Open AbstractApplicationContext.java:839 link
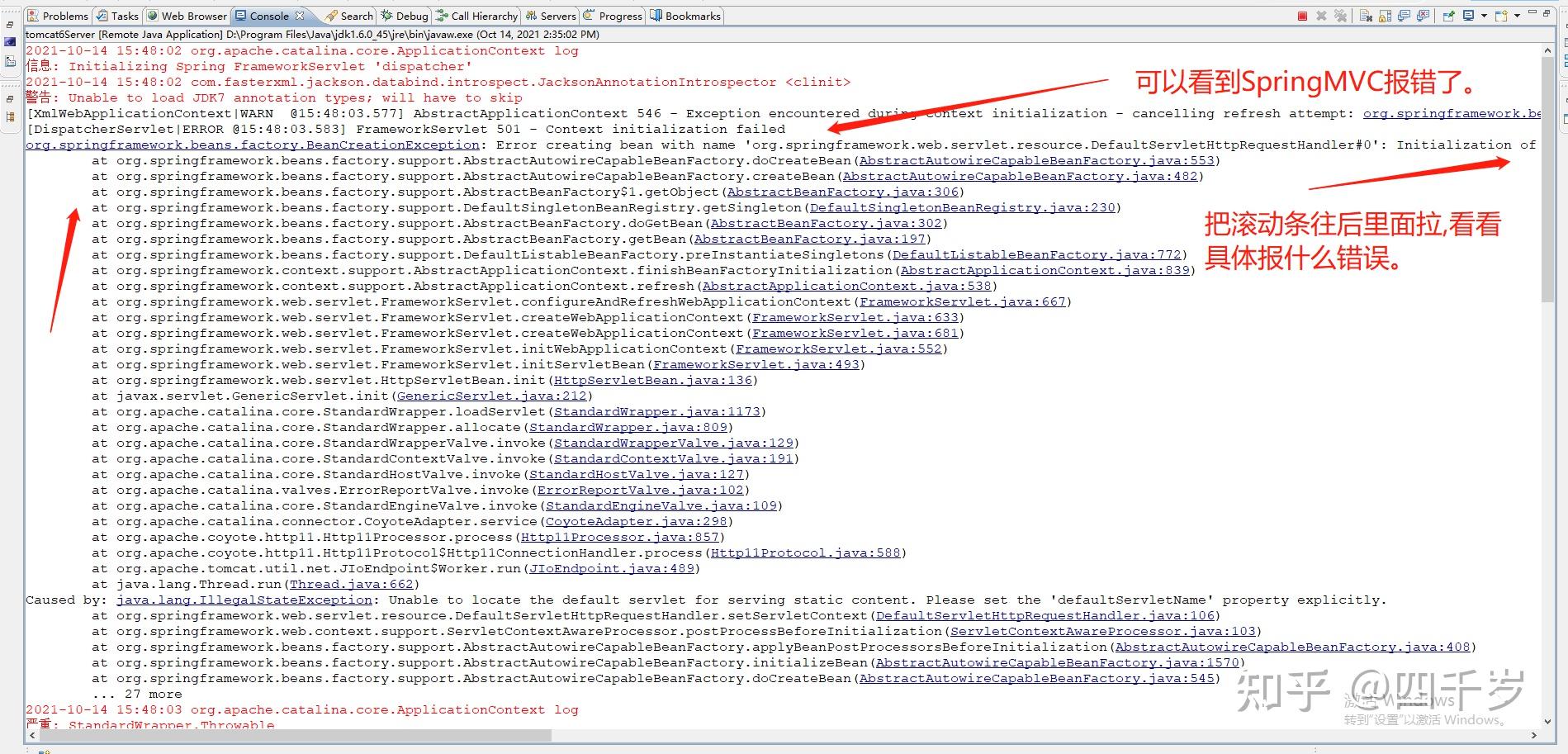Image resolution: width=1568 pixels, height=754 pixels. coord(1045,270)
